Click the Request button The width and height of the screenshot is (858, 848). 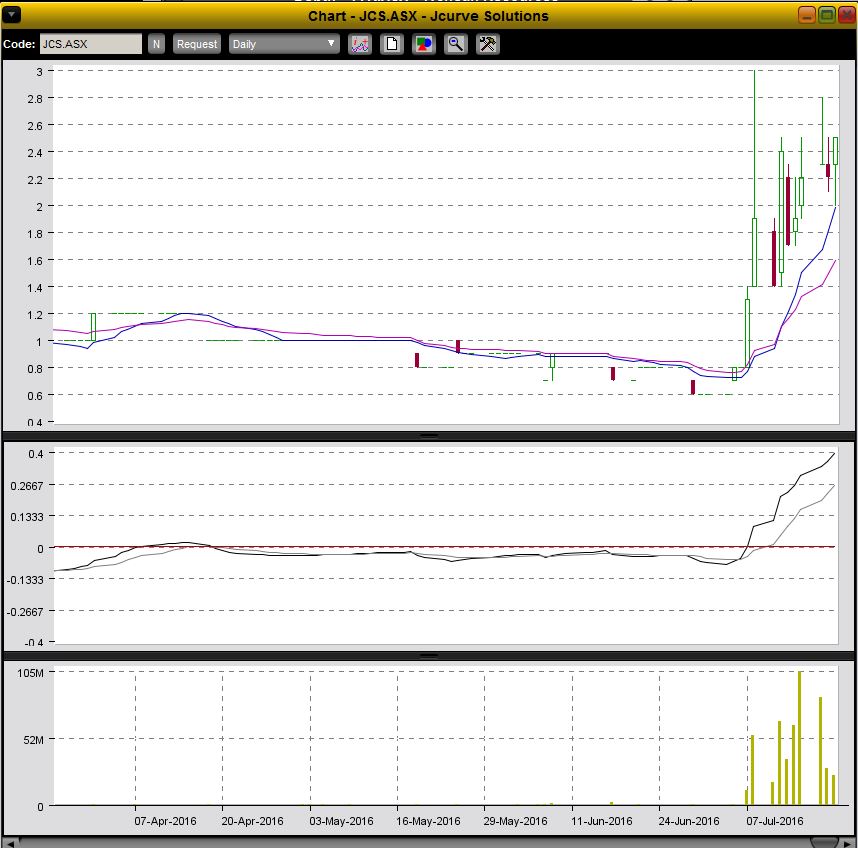197,44
